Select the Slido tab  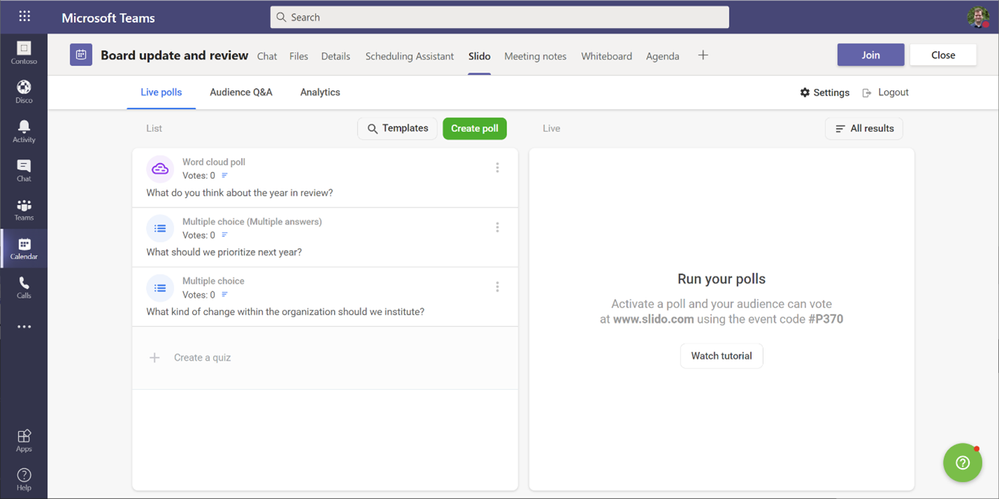tap(479, 56)
